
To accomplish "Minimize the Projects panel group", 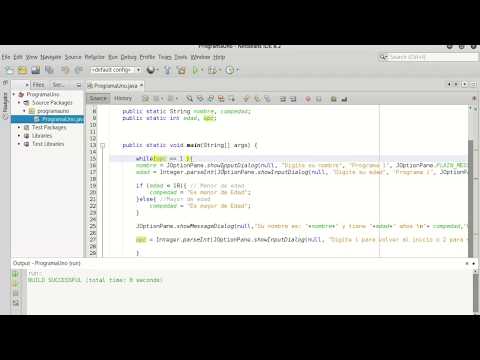I will pos(78,85).
